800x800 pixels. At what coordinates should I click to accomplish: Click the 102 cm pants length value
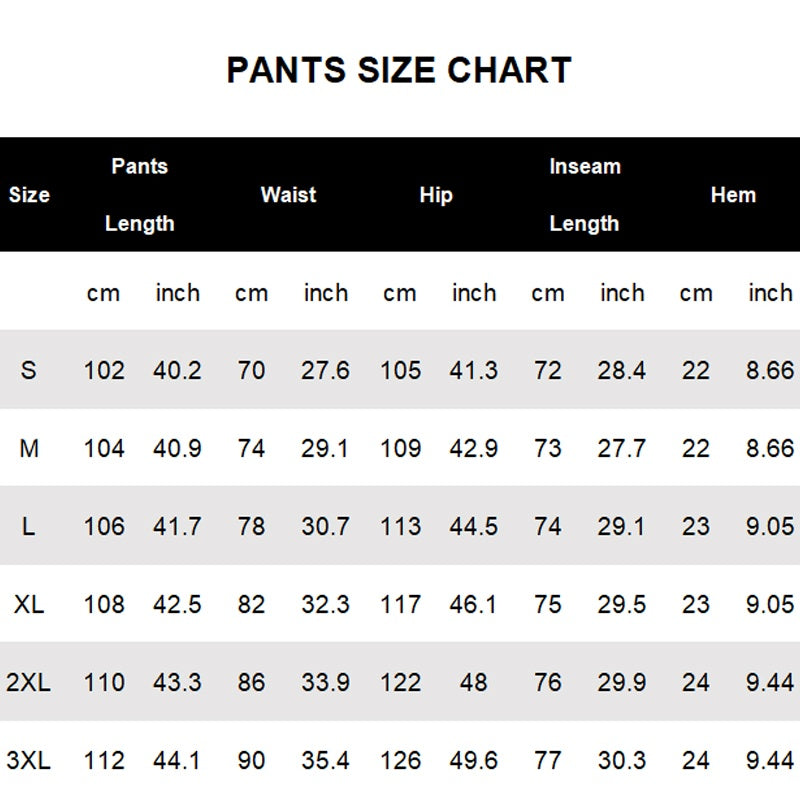click(104, 370)
